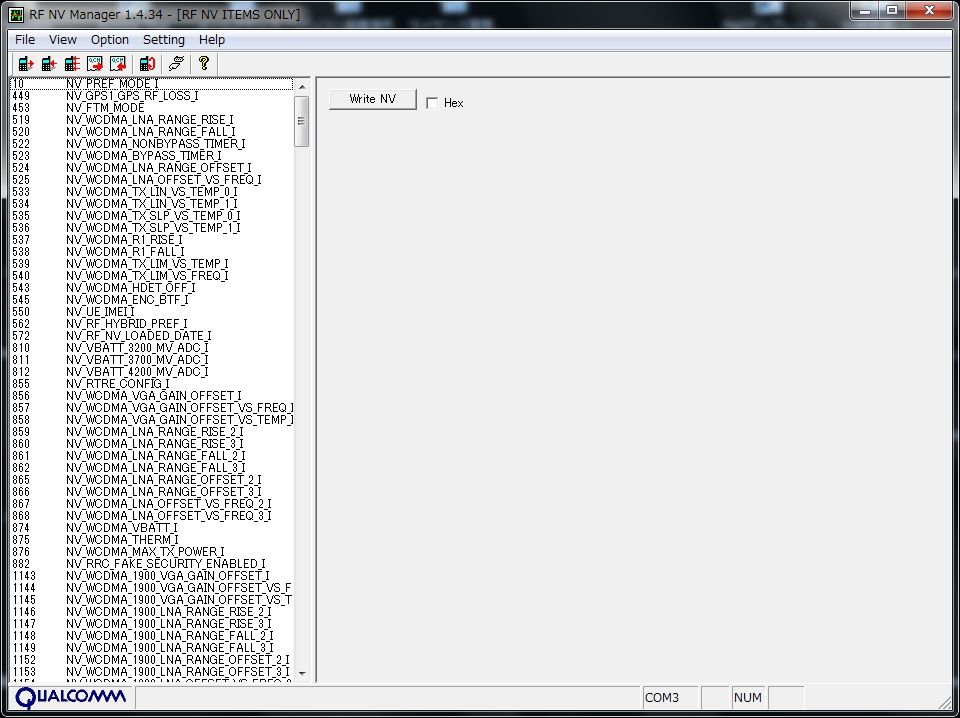Open the Setting menu
The width and height of the screenshot is (960, 718).
pyautogui.click(x=163, y=40)
